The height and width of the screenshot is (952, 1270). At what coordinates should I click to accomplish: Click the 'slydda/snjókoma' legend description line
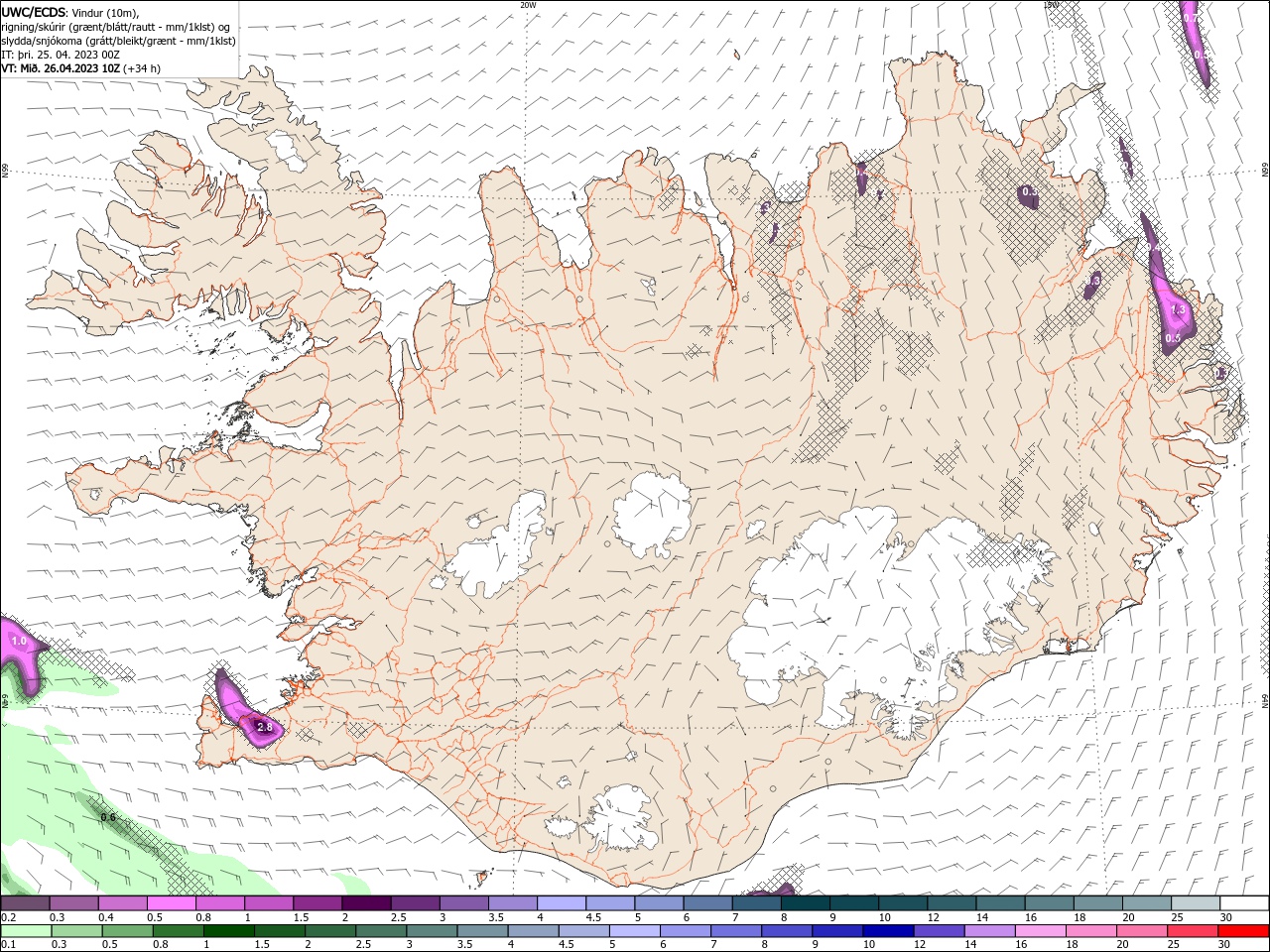[x=119, y=41]
